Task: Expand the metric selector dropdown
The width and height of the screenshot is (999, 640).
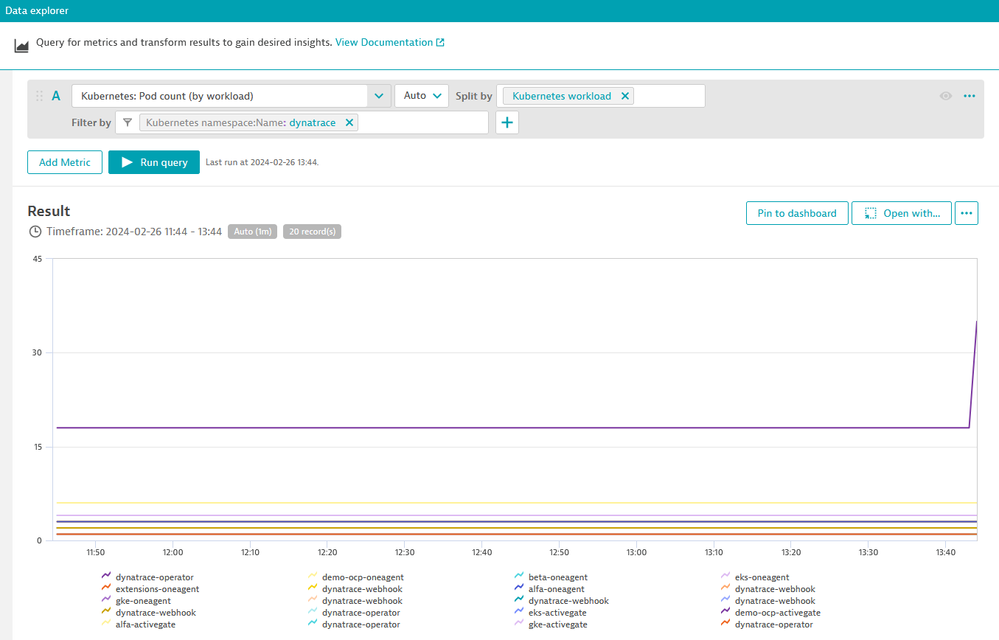Action: pos(379,96)
